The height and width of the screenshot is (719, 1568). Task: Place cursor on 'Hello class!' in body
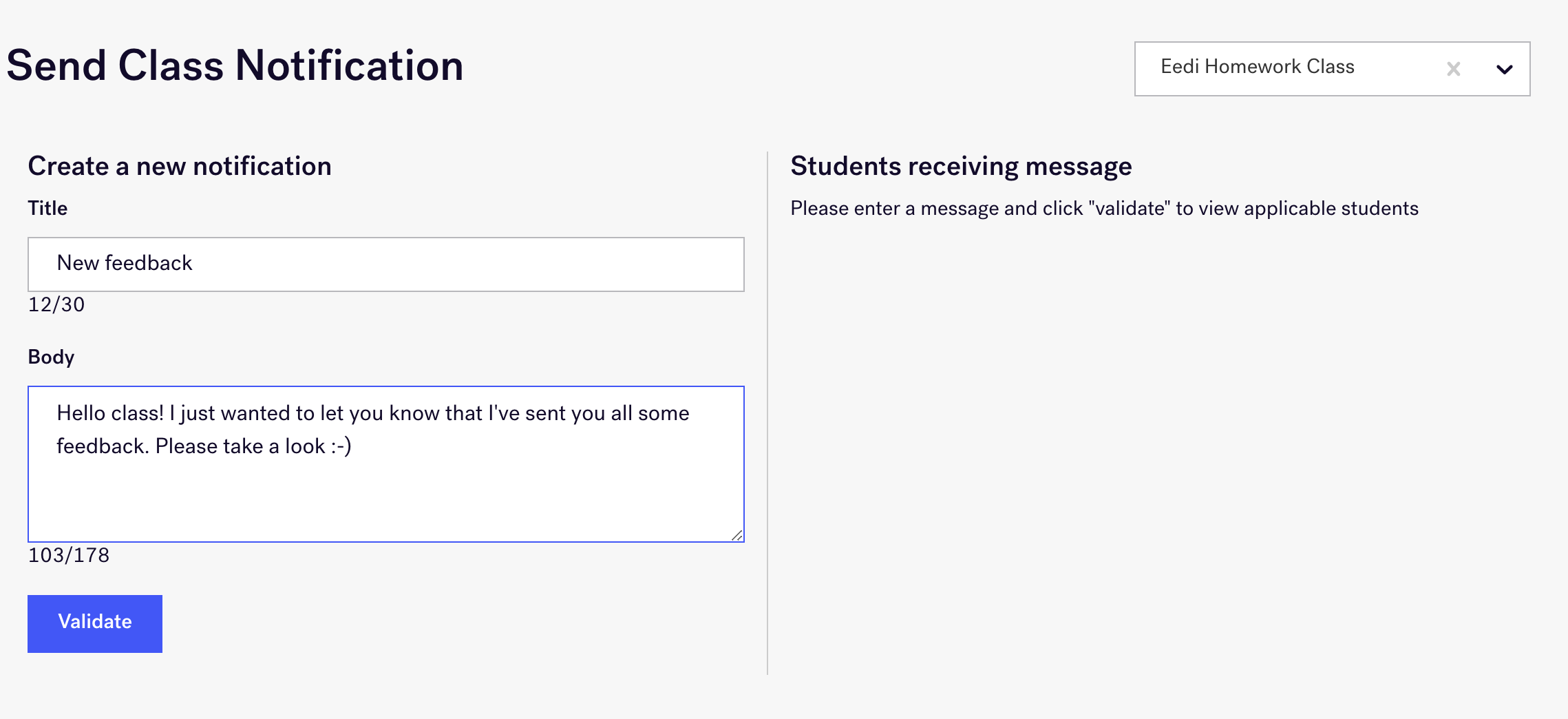pos(110,413)
